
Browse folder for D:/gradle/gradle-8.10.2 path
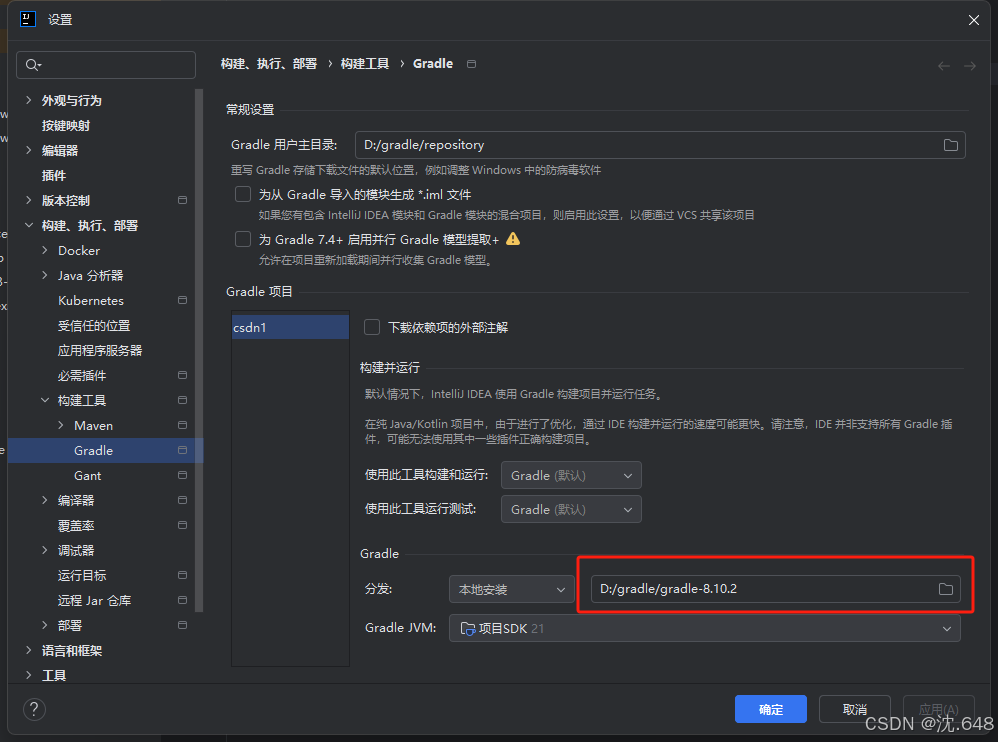tap(946, 589)
